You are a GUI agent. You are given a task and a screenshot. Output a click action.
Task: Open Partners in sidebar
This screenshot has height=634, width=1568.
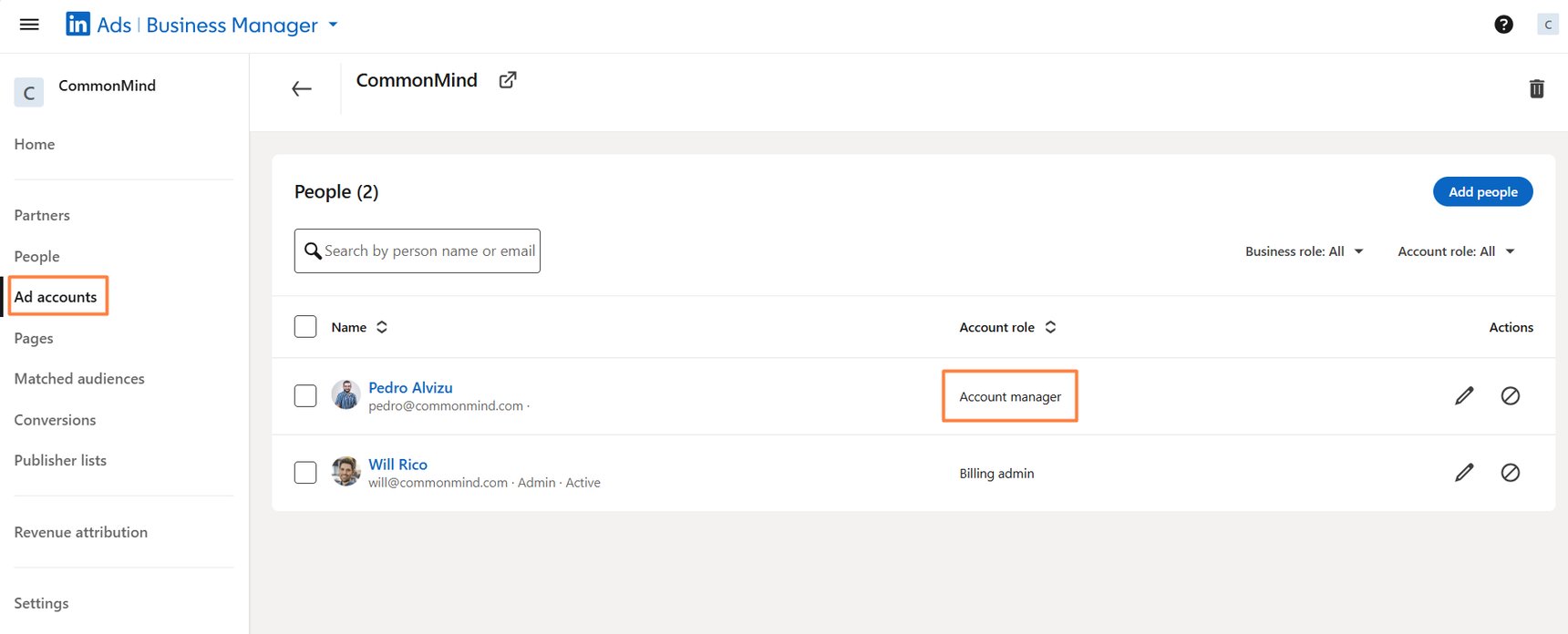(x=42, y=215)
